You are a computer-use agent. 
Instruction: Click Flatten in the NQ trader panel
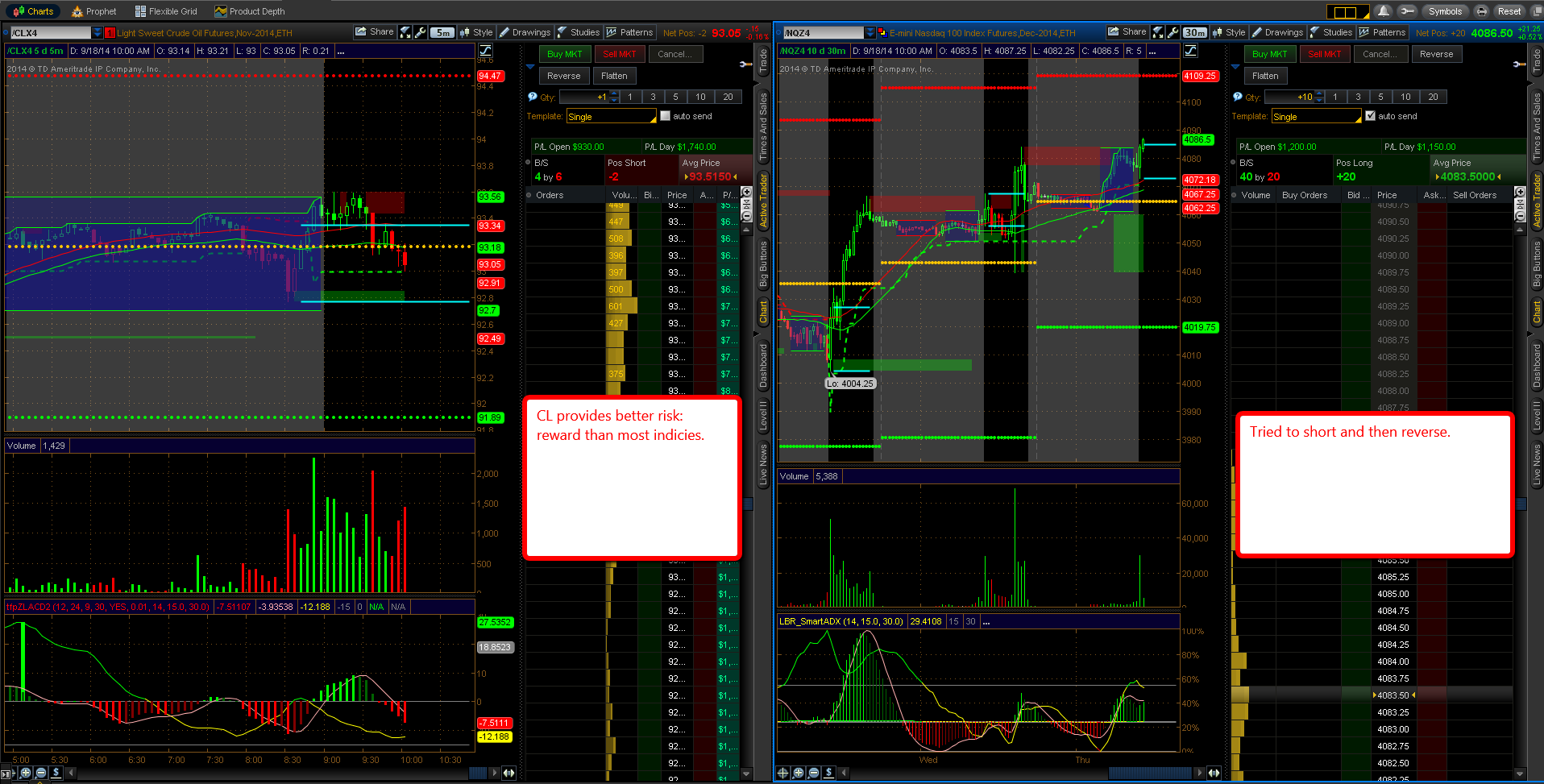pyautogui.click(x=1265, y=76)
